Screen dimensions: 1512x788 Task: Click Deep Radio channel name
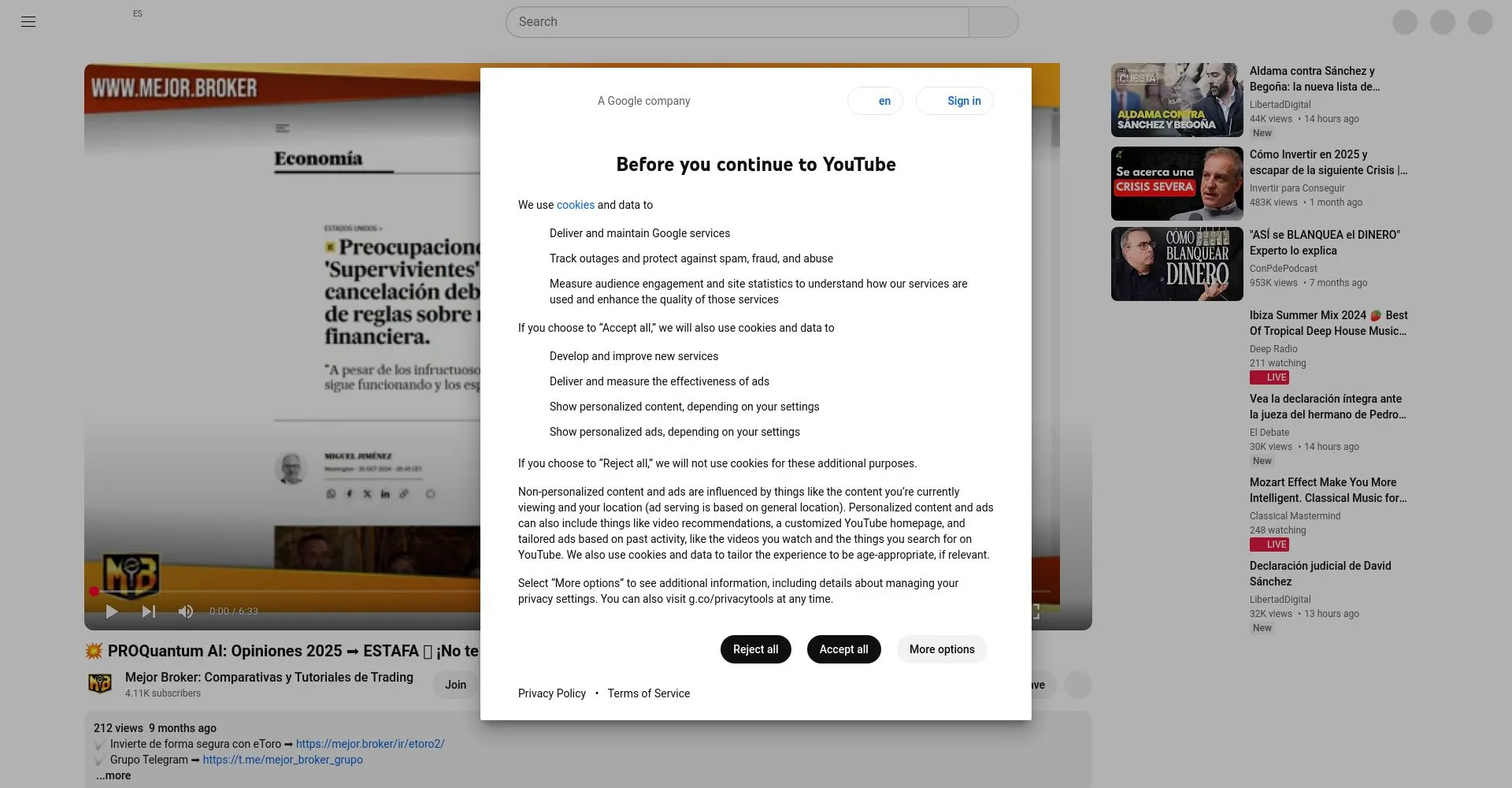[1273, 349]
